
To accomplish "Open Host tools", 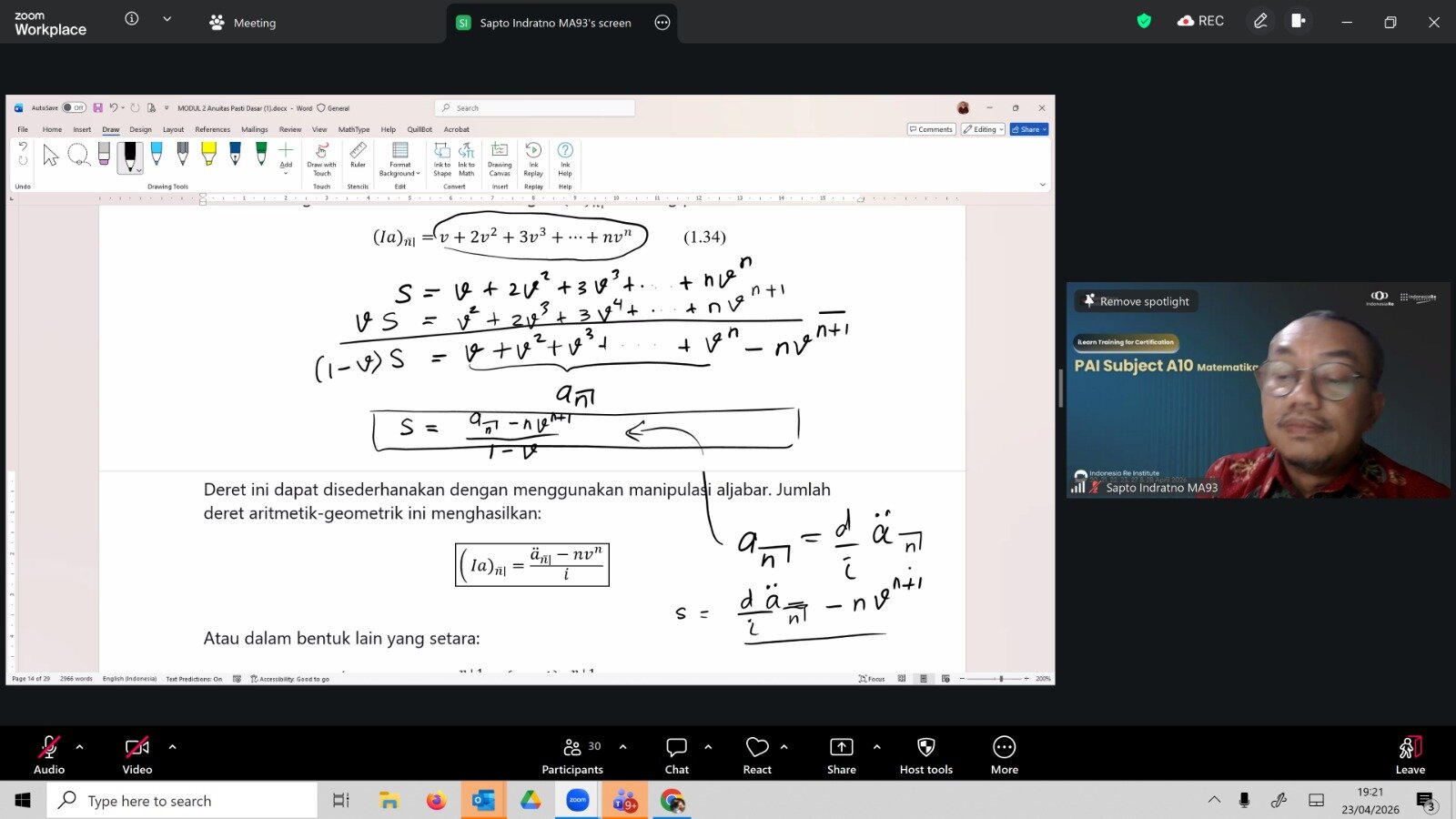I will (x=926, y=754).
